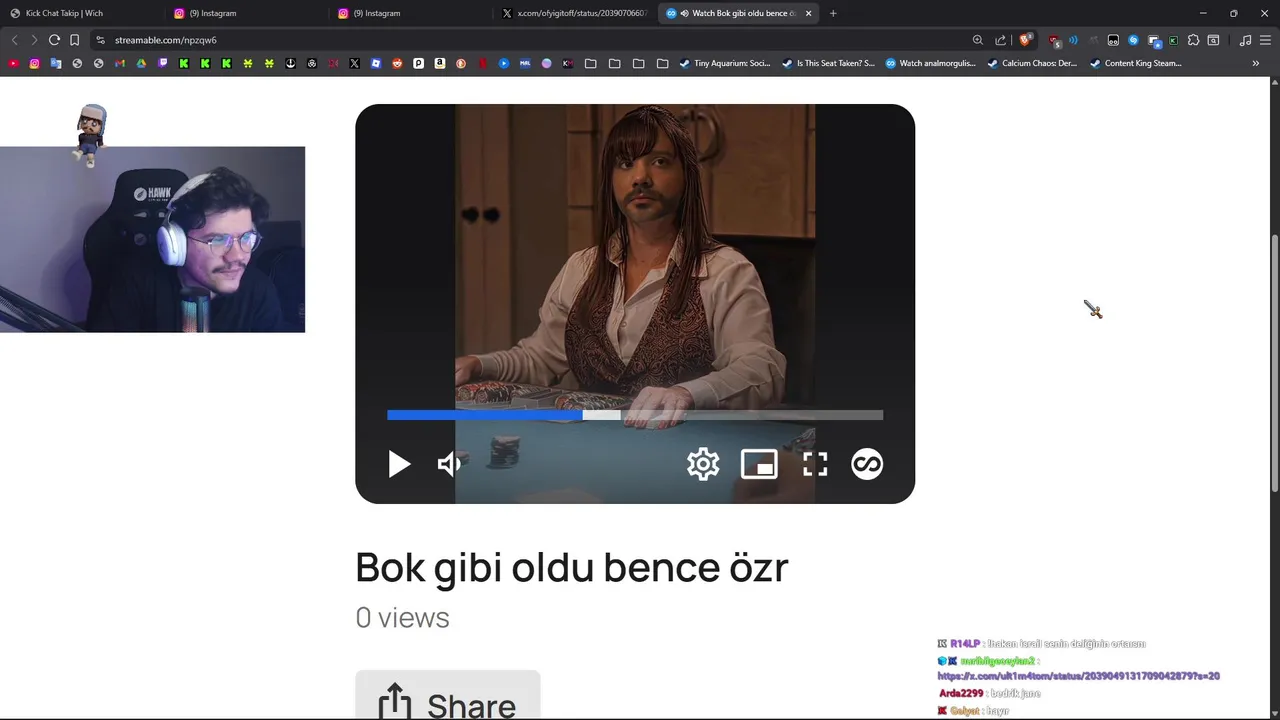Open the X bookmark icon
Image resolution: width=1280 pixels, height=720 pixels.
click(x=354, y=63)
